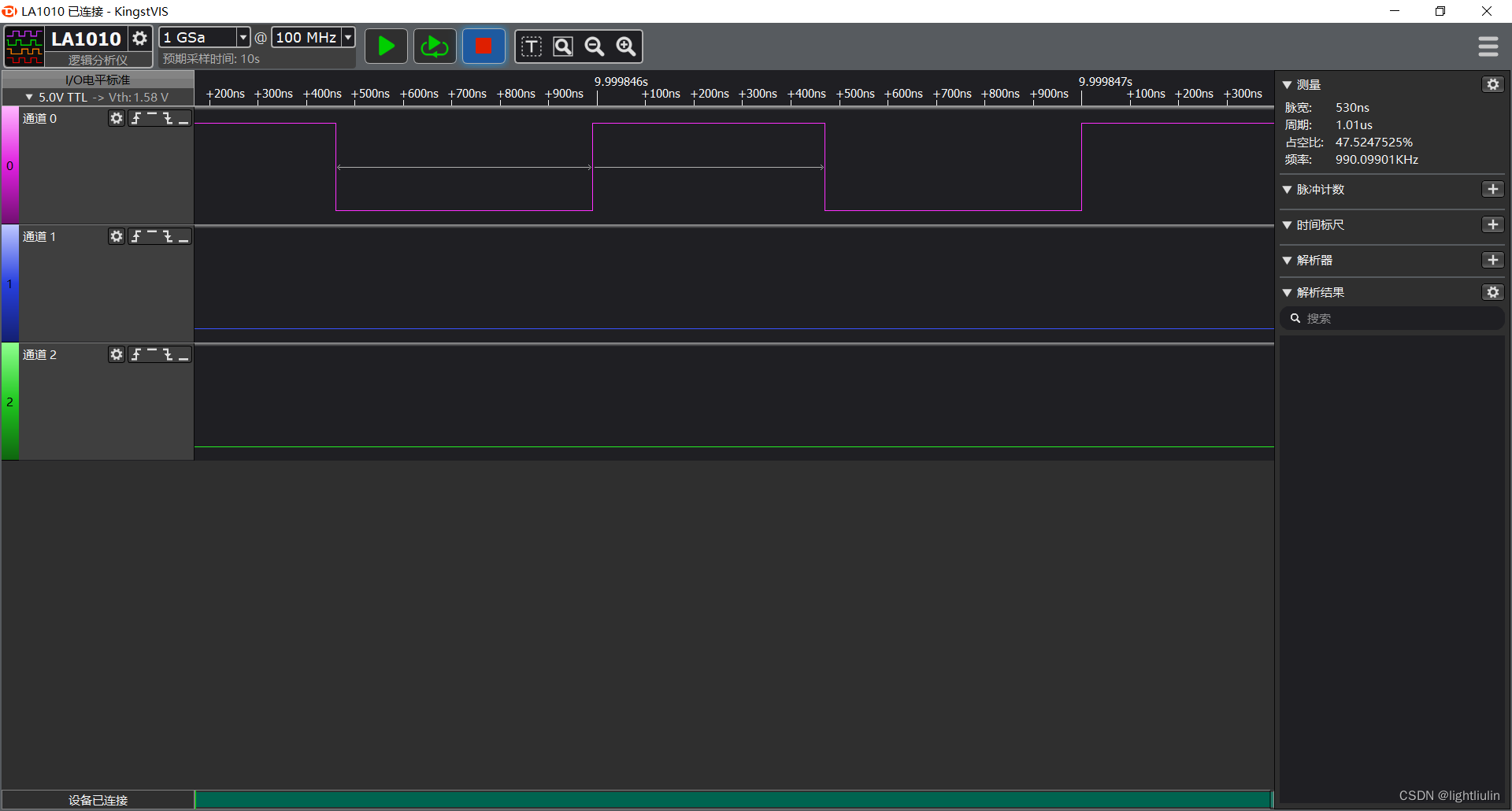Screen dimensions: 1512x811
Task: Set rising edge trigger on channel 0
Action: tap(136, 118)
